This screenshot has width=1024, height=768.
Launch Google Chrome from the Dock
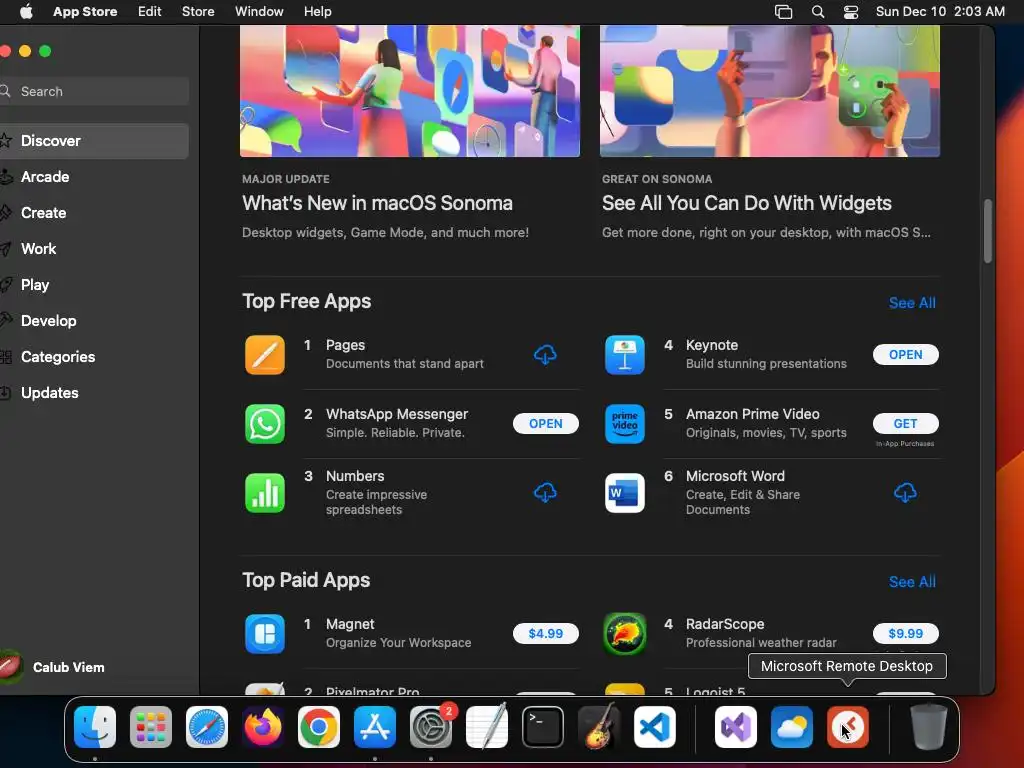(319, 727)
